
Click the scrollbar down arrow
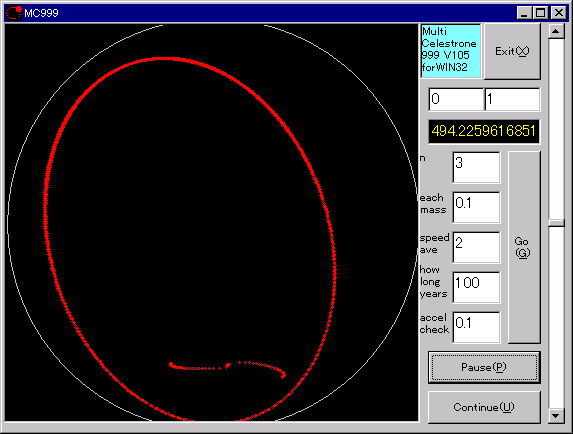click(556, 416)
